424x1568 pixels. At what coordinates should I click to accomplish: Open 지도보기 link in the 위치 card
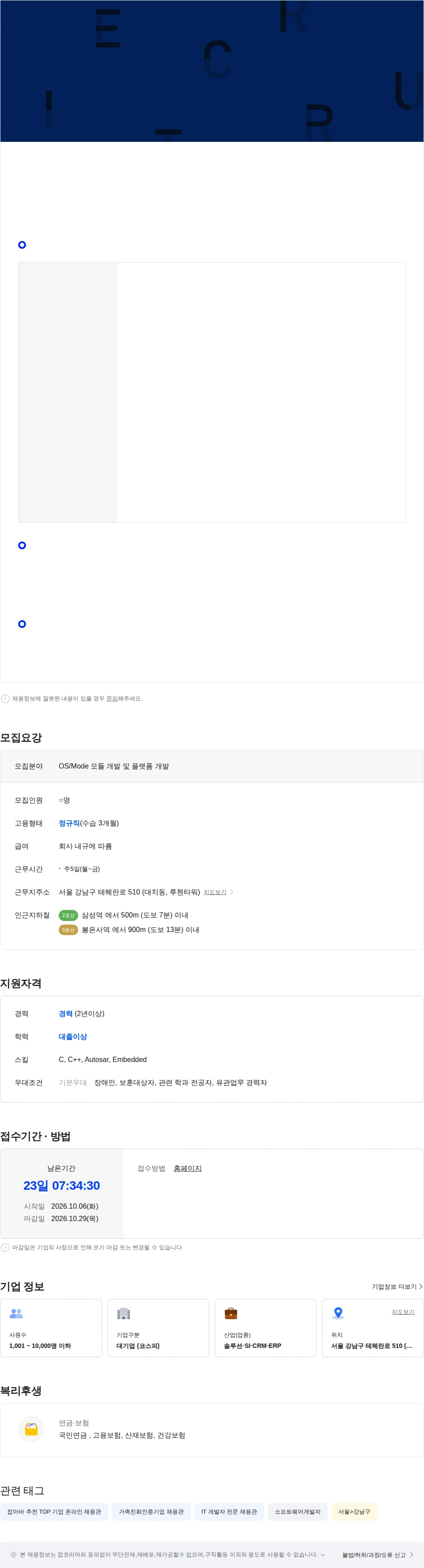tap(403, 1312)
